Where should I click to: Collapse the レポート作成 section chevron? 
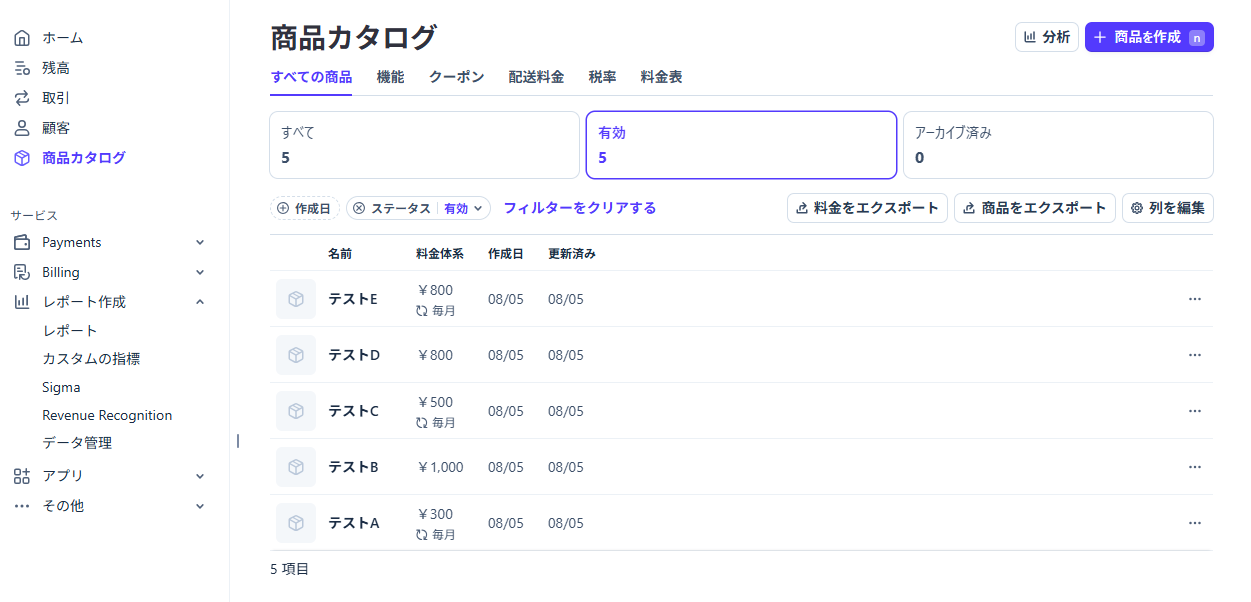(200, 301)
